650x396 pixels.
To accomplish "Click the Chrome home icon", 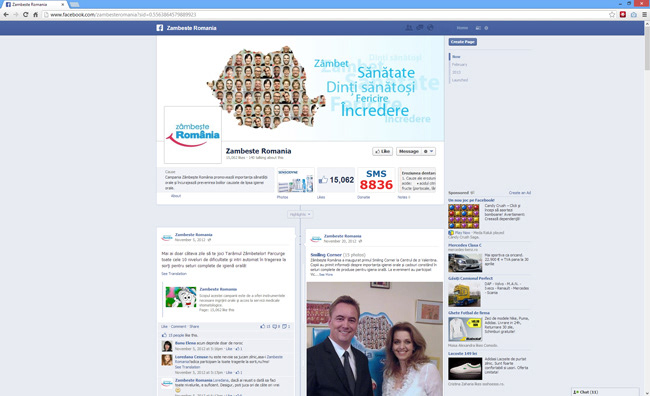I will coord(36,15).
